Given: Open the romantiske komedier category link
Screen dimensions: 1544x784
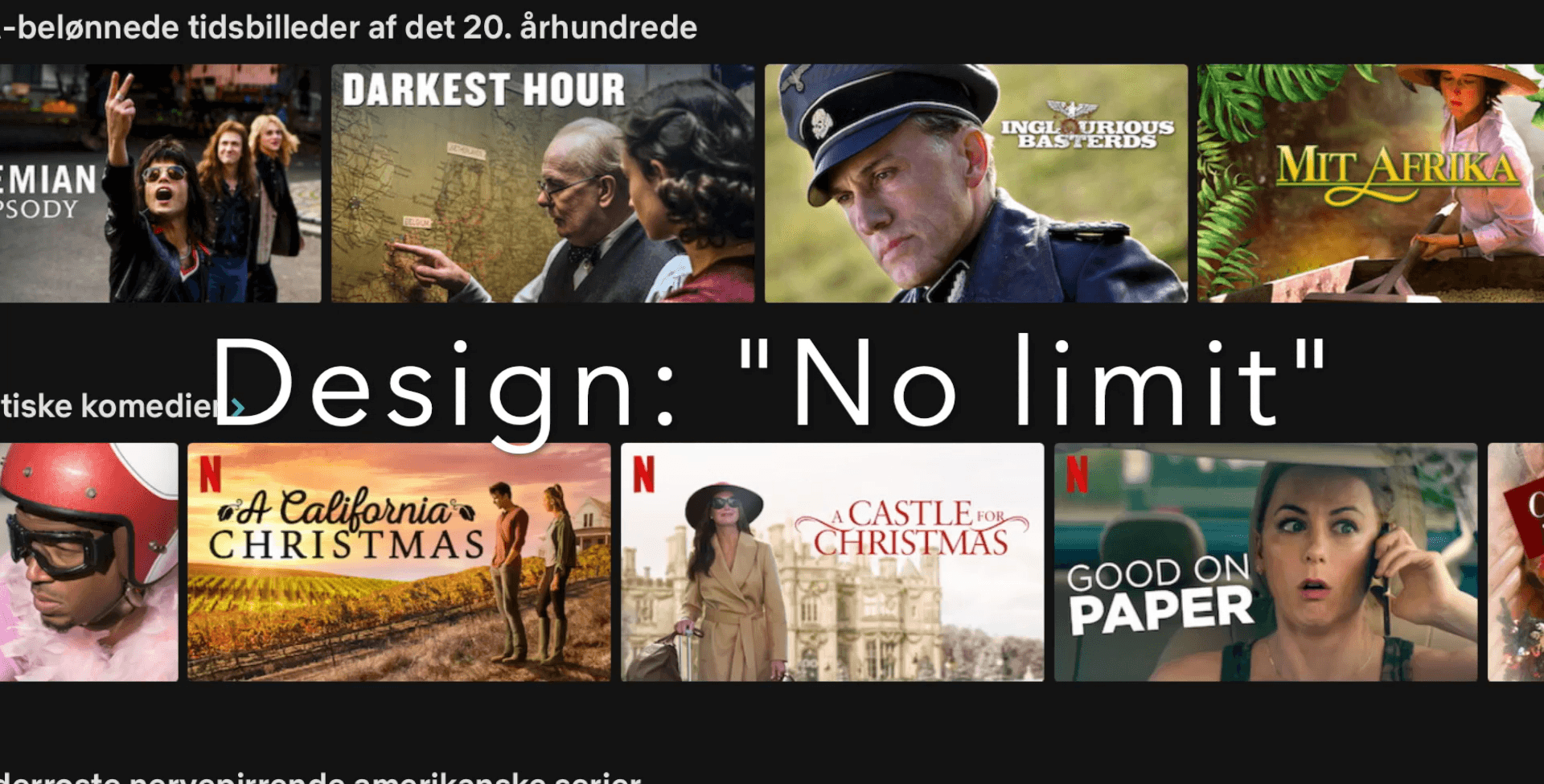Looking at the screenshot, I should pos(109,406).
